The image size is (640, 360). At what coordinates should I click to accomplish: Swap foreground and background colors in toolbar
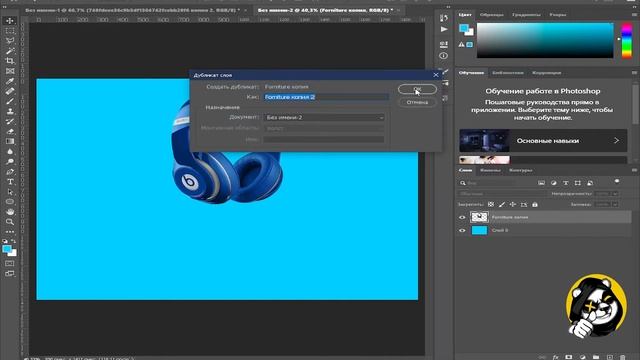click(x=13, y=241)
